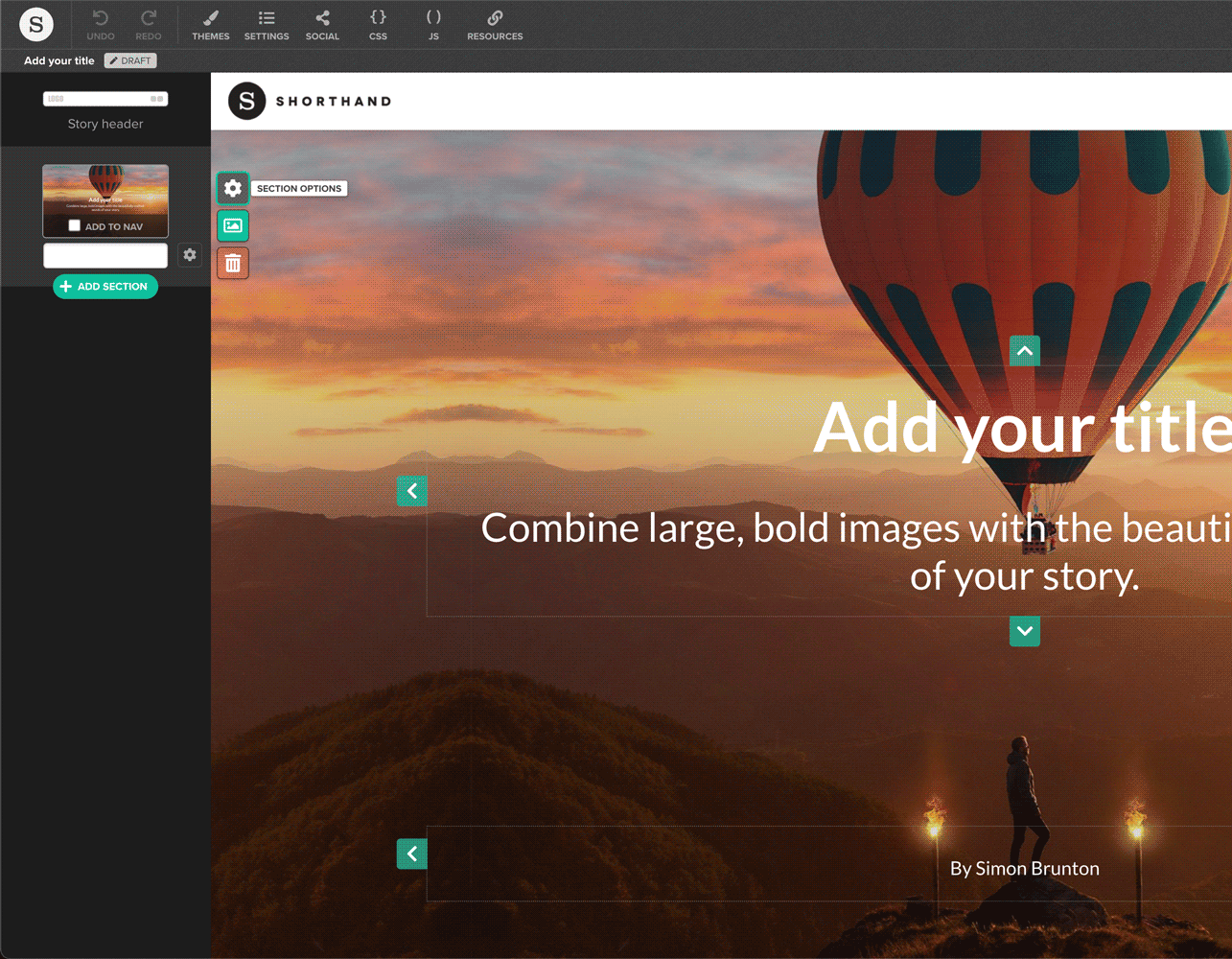Open Social sharing options
Image resolution: width=1232 pixels, height=959 pixels.
(322, 25)
